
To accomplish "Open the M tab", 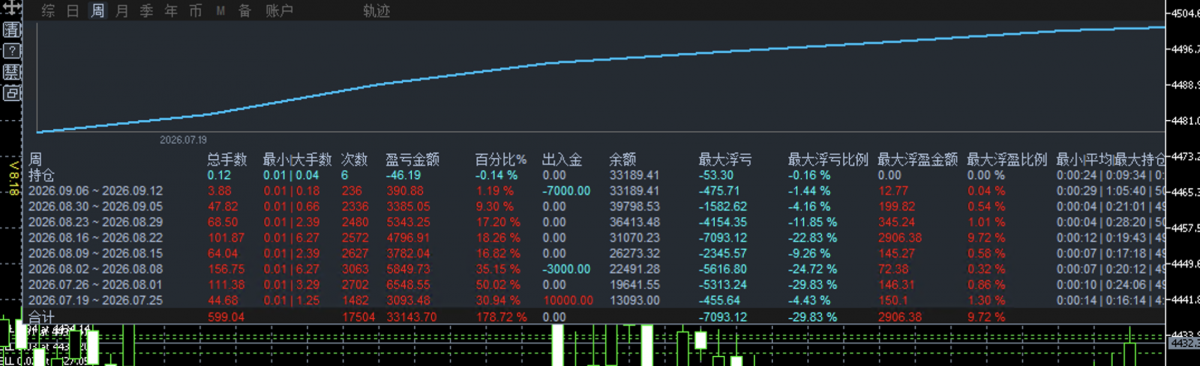I will pos(220,12).
